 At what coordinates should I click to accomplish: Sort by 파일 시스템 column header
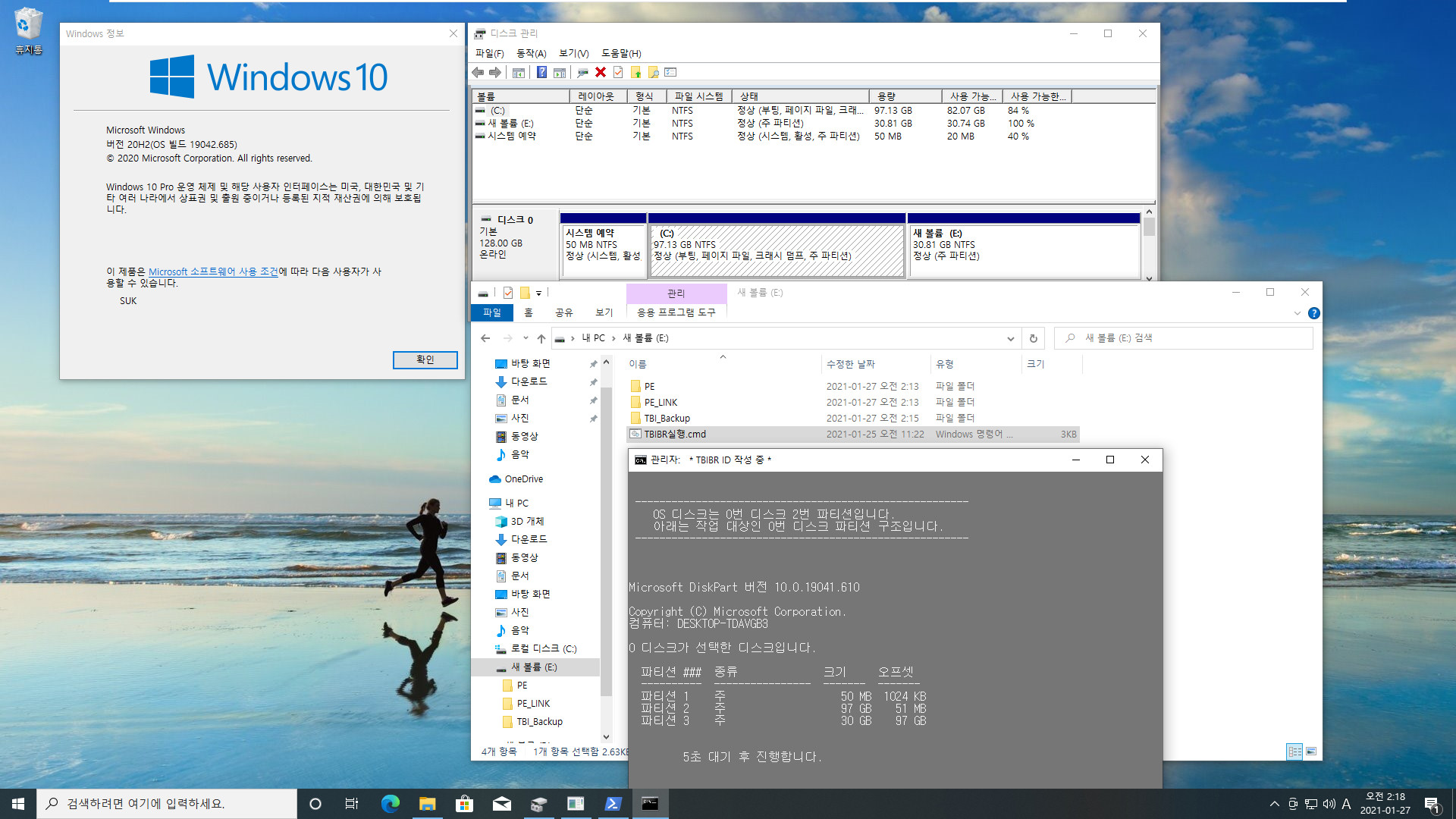[699, 96]
